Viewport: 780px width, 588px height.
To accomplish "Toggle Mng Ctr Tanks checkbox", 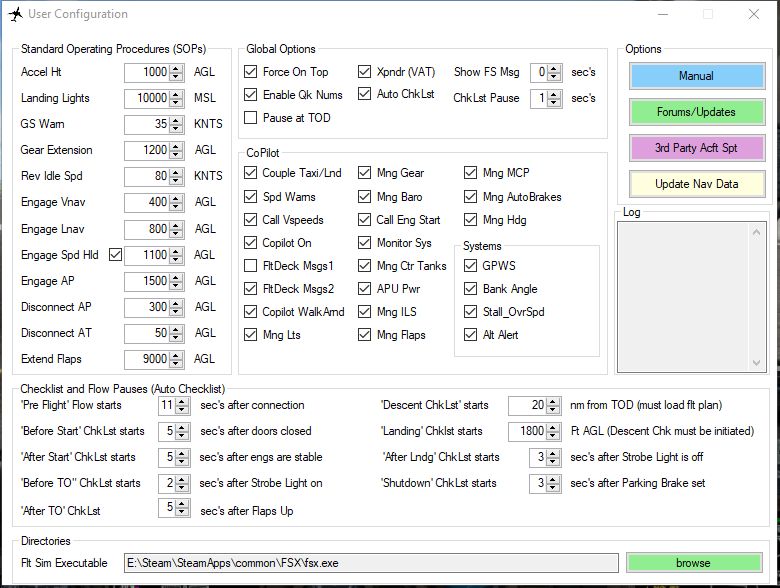I will [365, 266].
